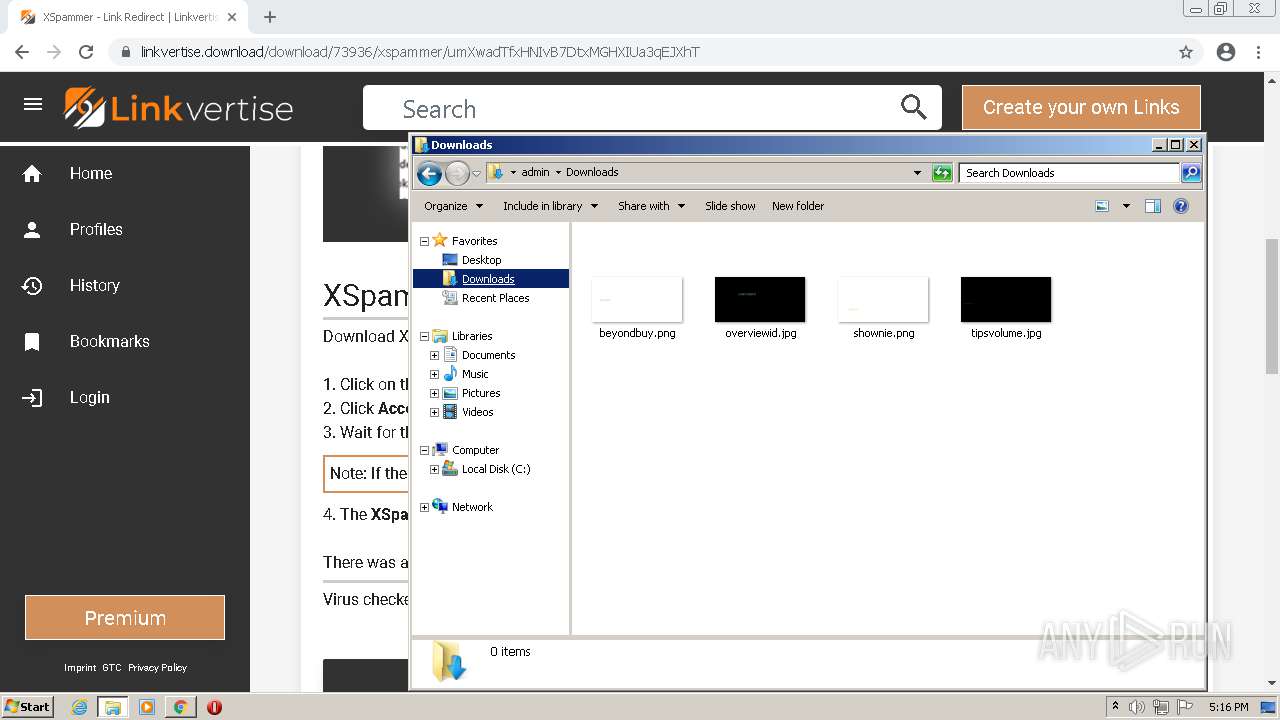Expand the Documents library node
The image size is (1280, 720).
pyautogui.click(x=434, y=355)
